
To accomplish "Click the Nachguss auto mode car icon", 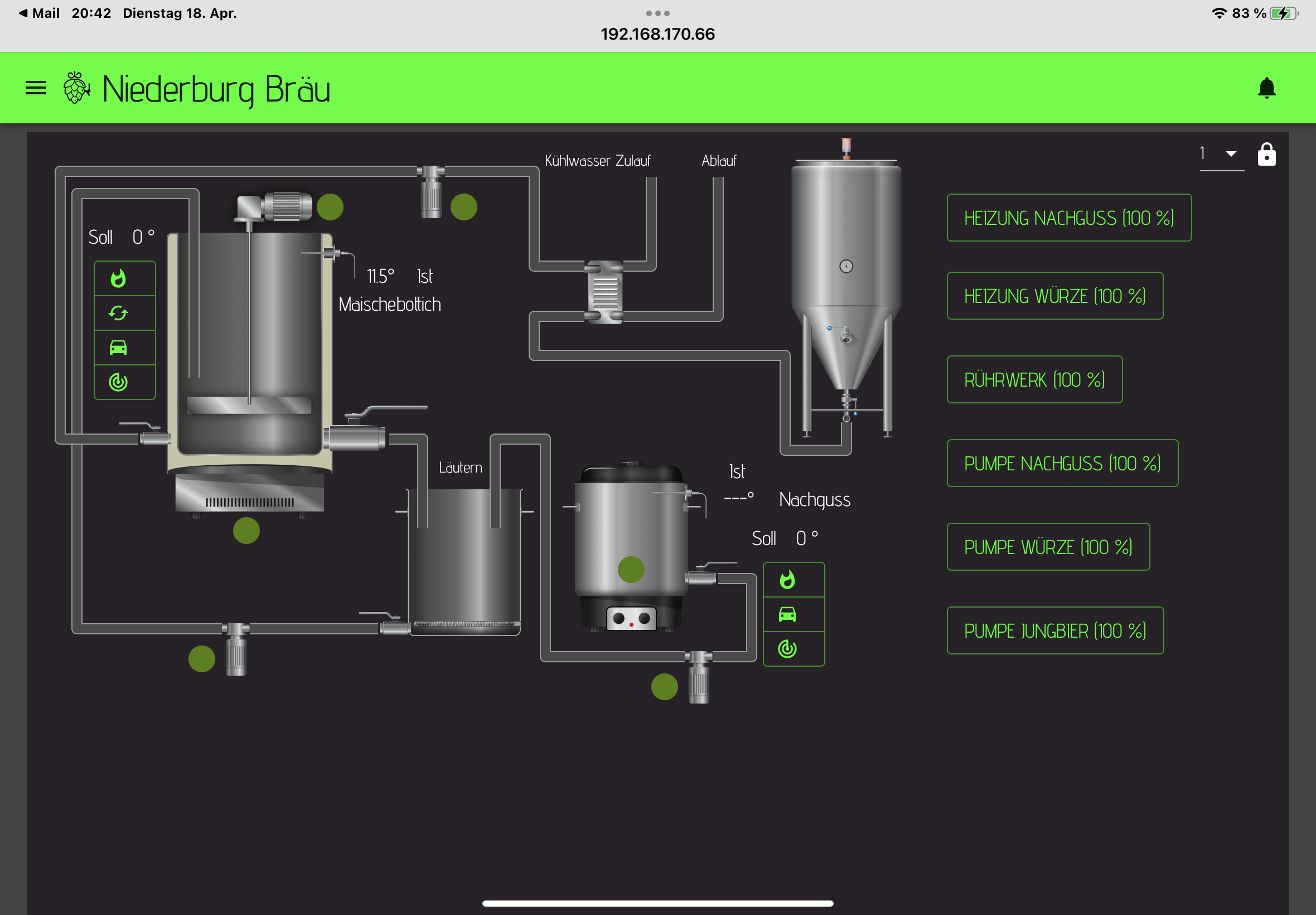I will pos(787,615).
